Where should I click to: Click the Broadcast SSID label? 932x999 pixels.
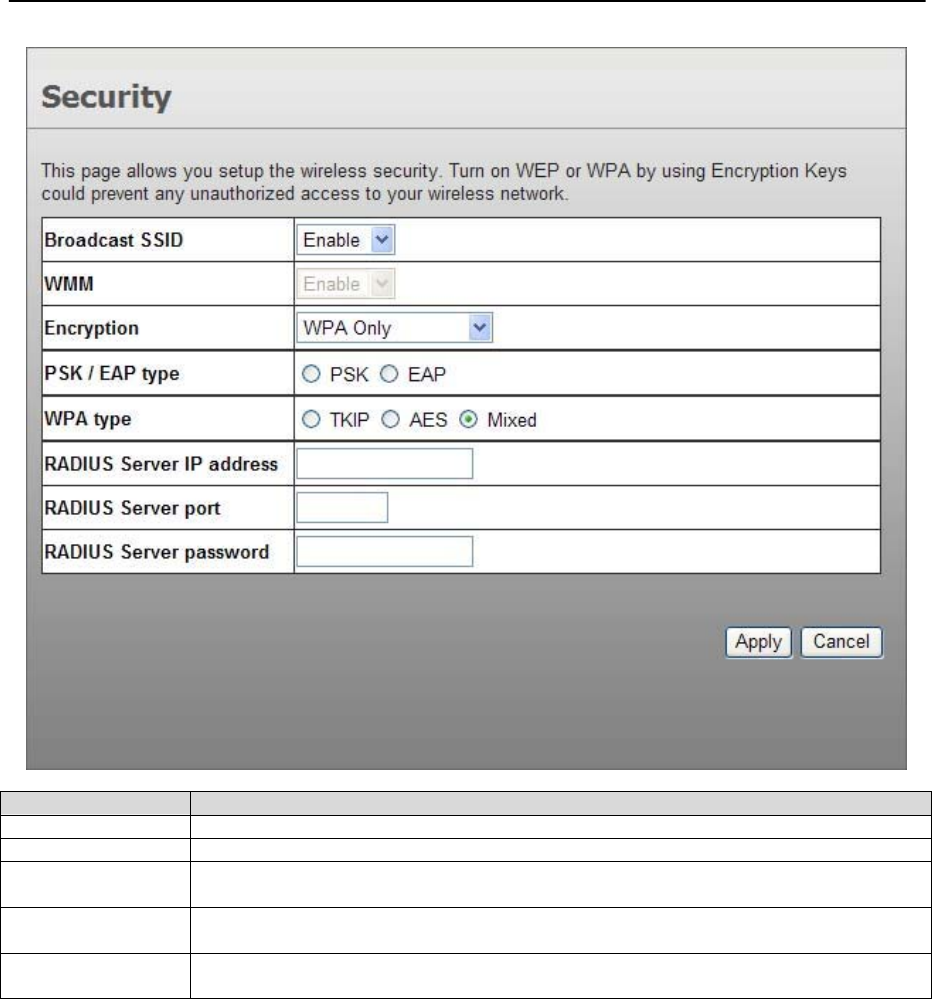coord(113,242)
